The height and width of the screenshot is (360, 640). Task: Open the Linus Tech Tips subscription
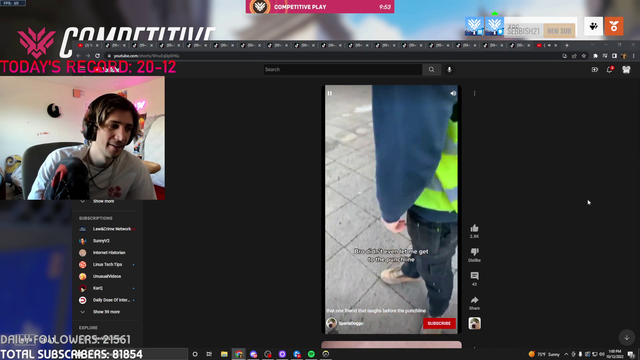click(x=107, y=264)
